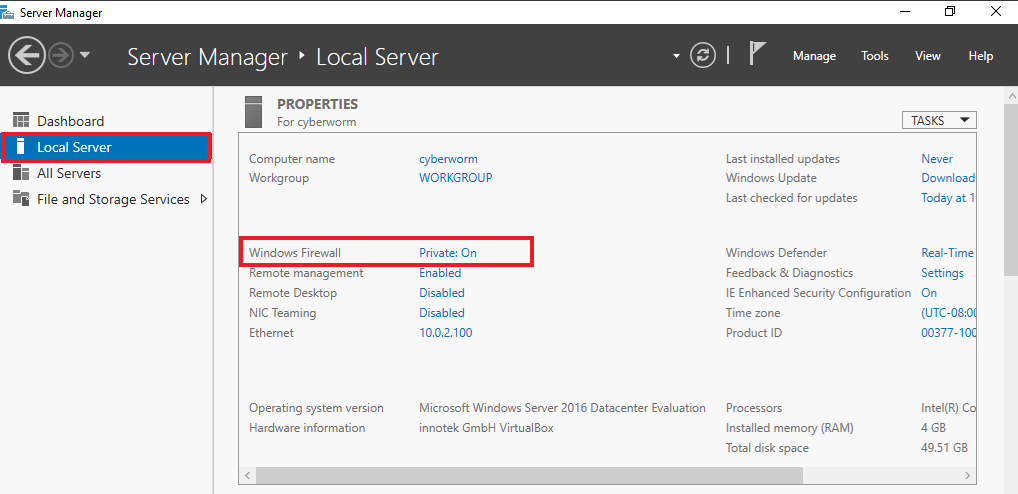Click the Dashboard grid icon in sidebar
1018x494 pixels.
click(x=21, y=121)
